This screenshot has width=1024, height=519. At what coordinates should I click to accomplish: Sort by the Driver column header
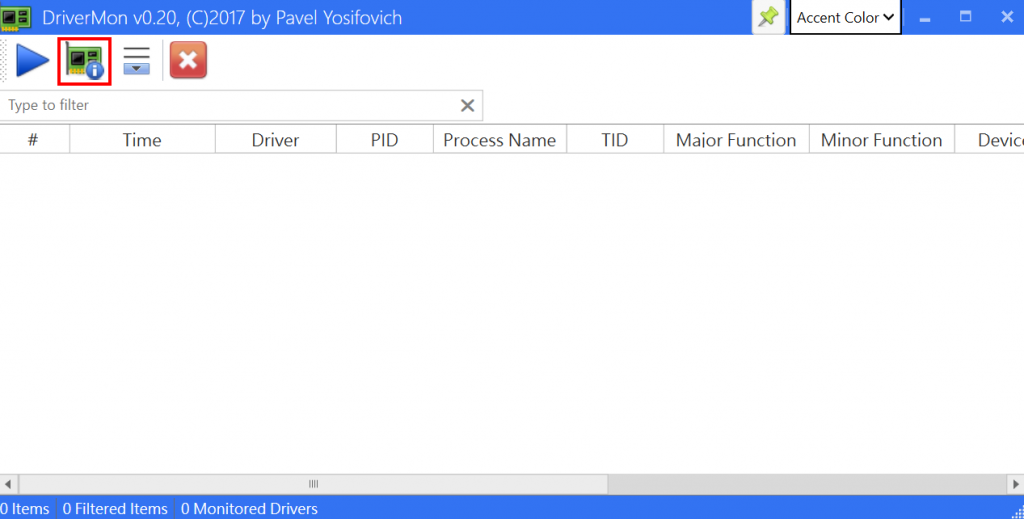pos(276,140)
